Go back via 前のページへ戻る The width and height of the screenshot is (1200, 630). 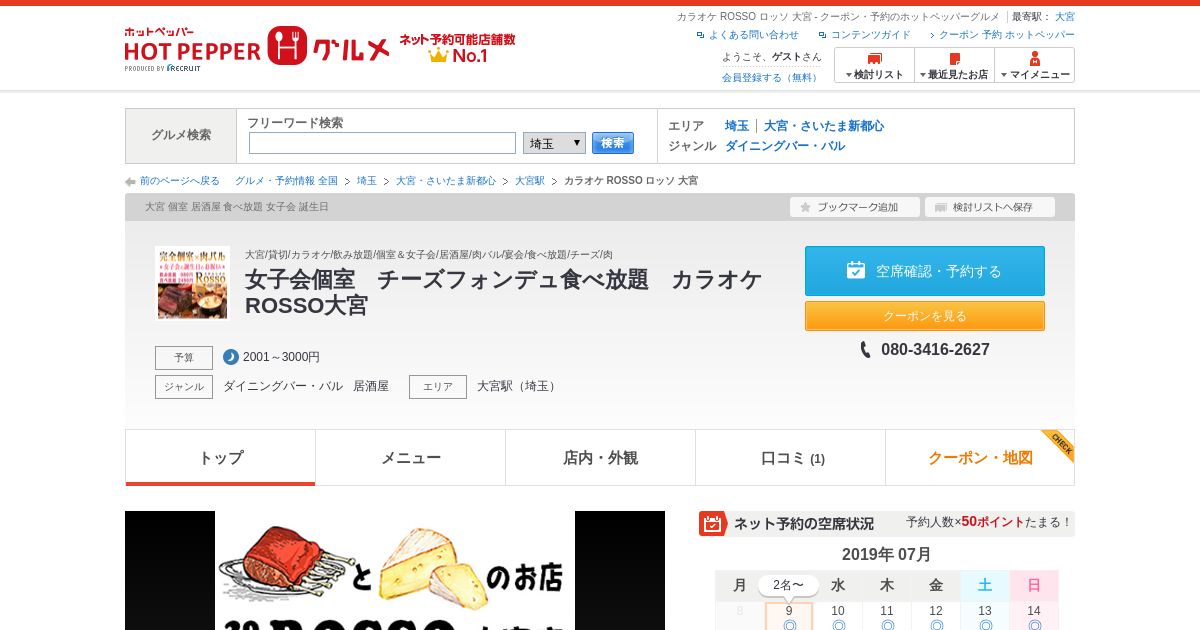[180, 181]
